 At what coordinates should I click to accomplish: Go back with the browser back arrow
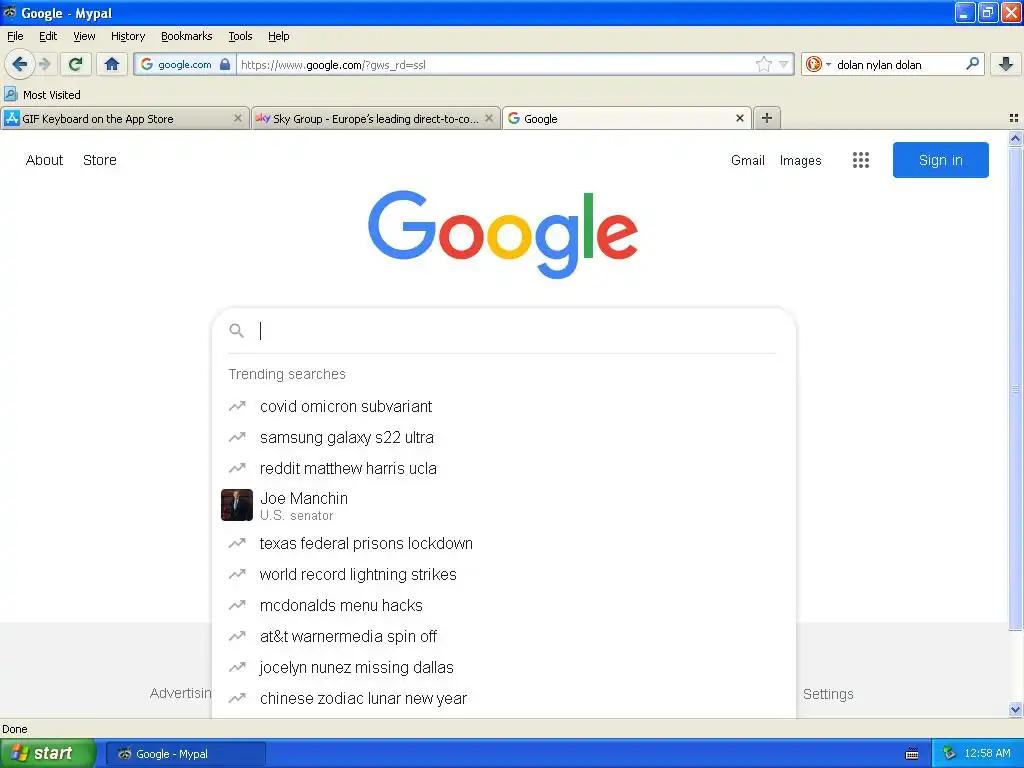coord(19,64)
